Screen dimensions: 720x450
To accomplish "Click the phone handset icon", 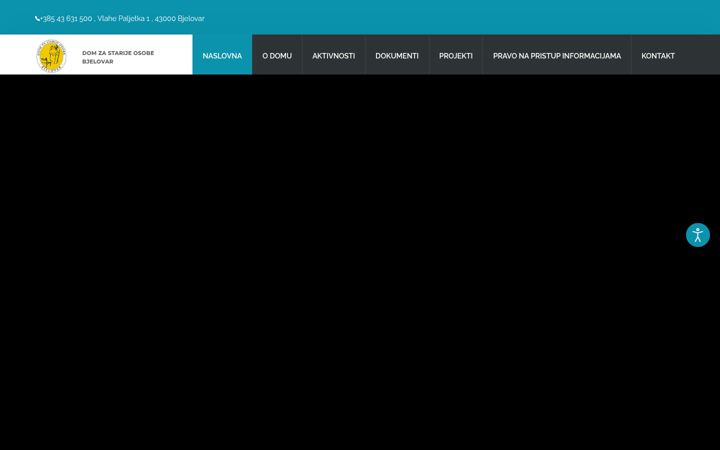I will pos(37,19).
